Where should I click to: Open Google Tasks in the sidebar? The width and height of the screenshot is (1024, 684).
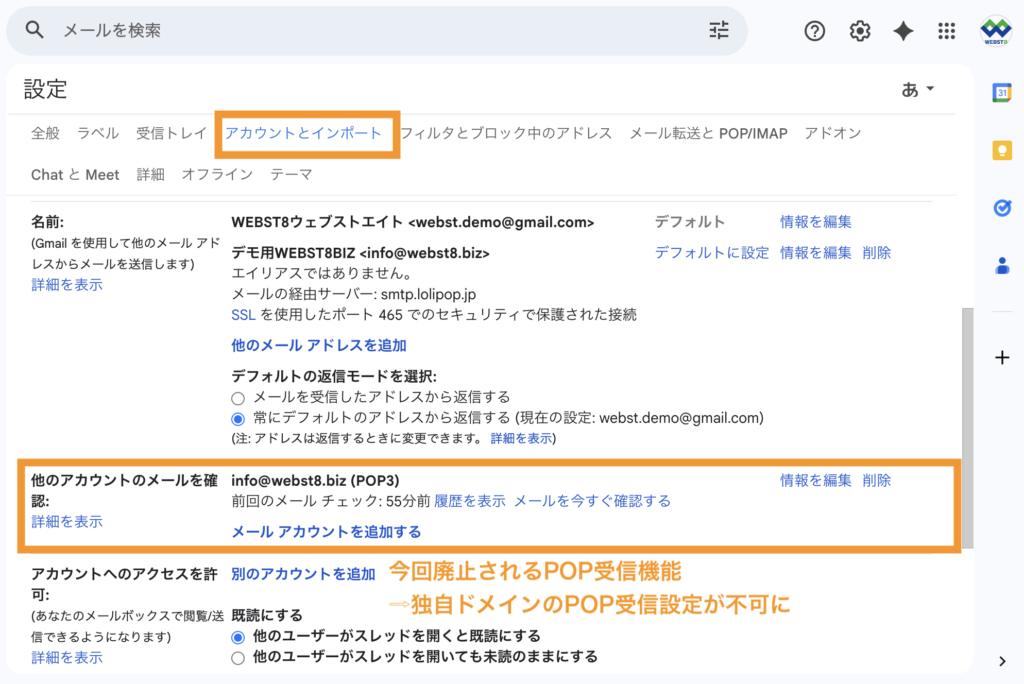click(1003, 208)
